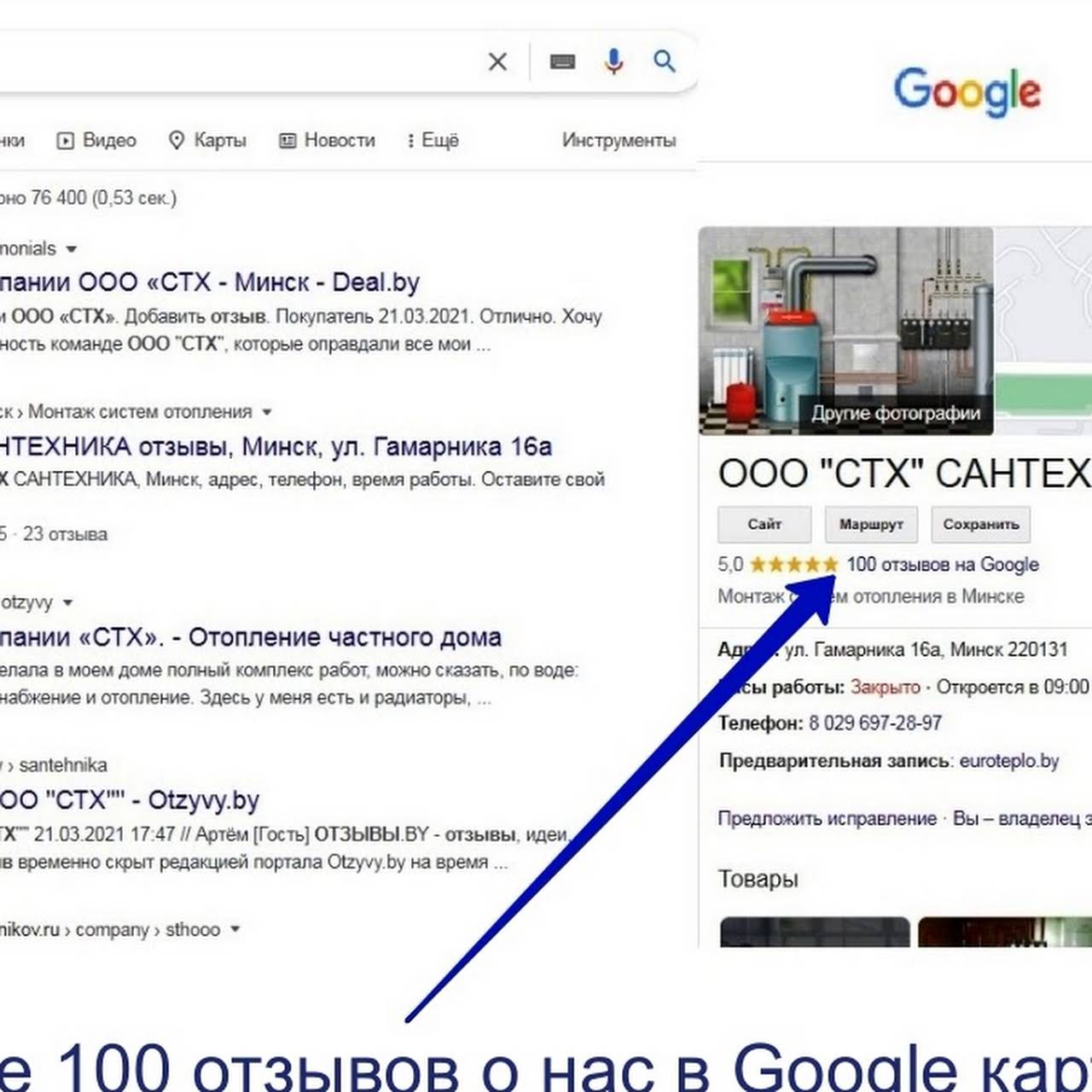Expand the arrow after company › sthooo
The width and height of the screenshot is (1092, 1092).
pyautogui.click(x=235, y=929)
